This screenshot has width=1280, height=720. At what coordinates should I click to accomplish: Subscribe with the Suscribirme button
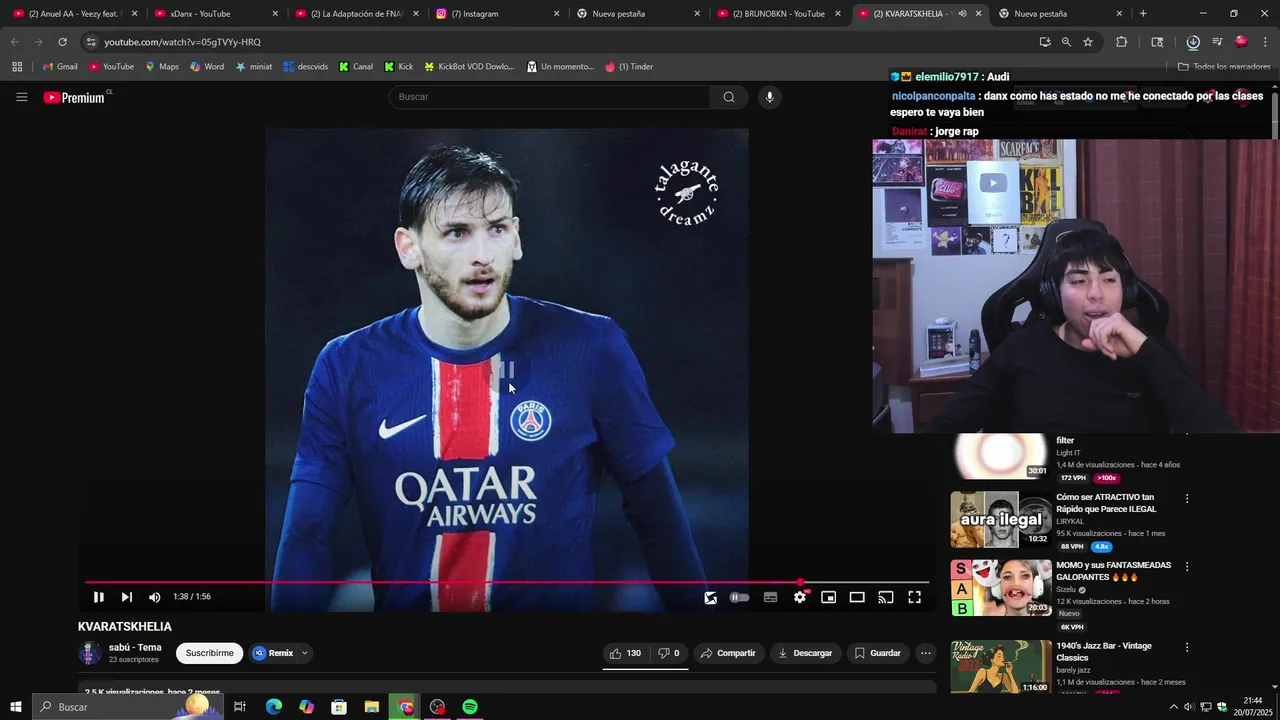click(x=209, y=653)
